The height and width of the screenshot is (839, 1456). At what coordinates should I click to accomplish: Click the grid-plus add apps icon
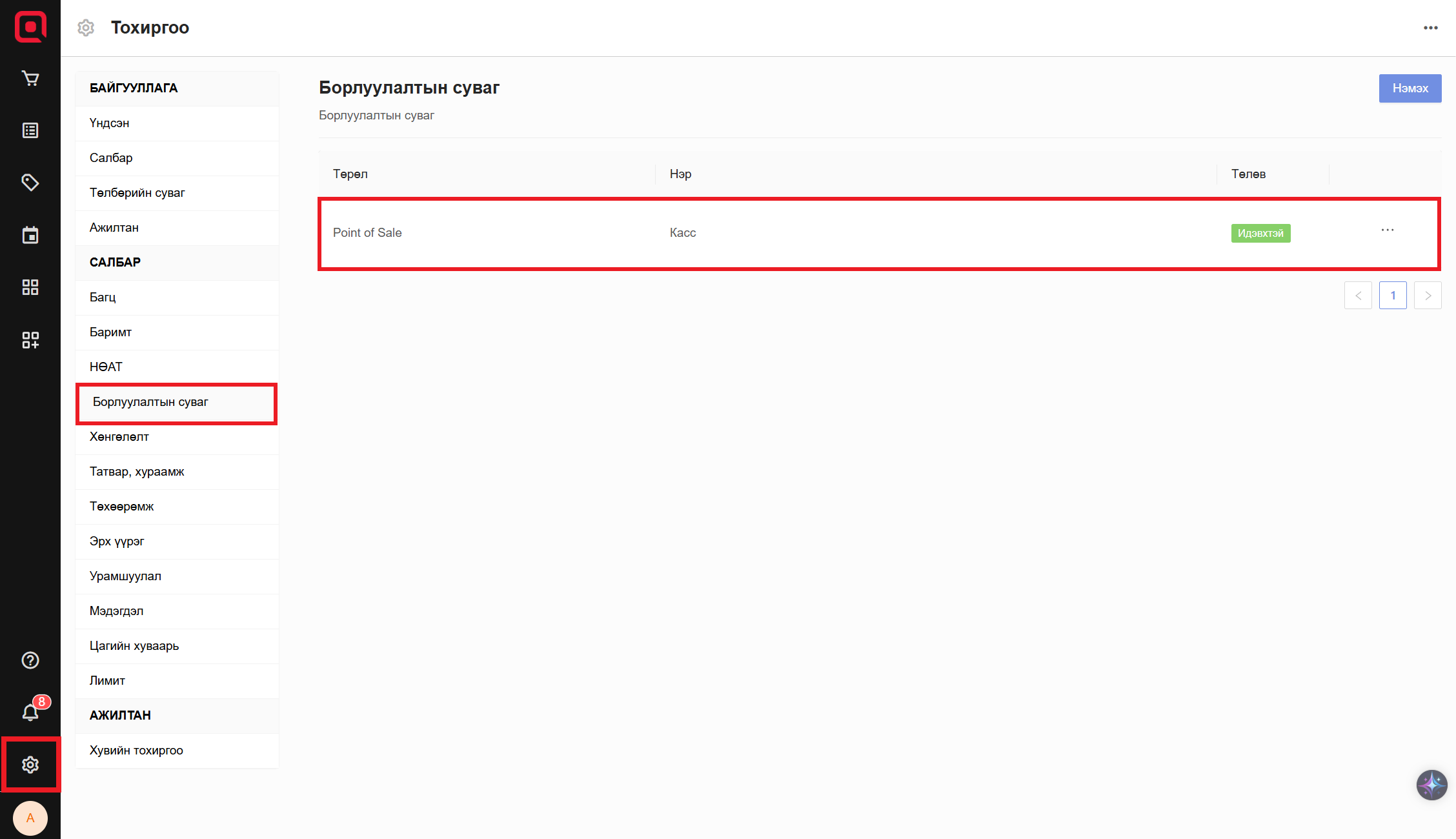[30, 339]
